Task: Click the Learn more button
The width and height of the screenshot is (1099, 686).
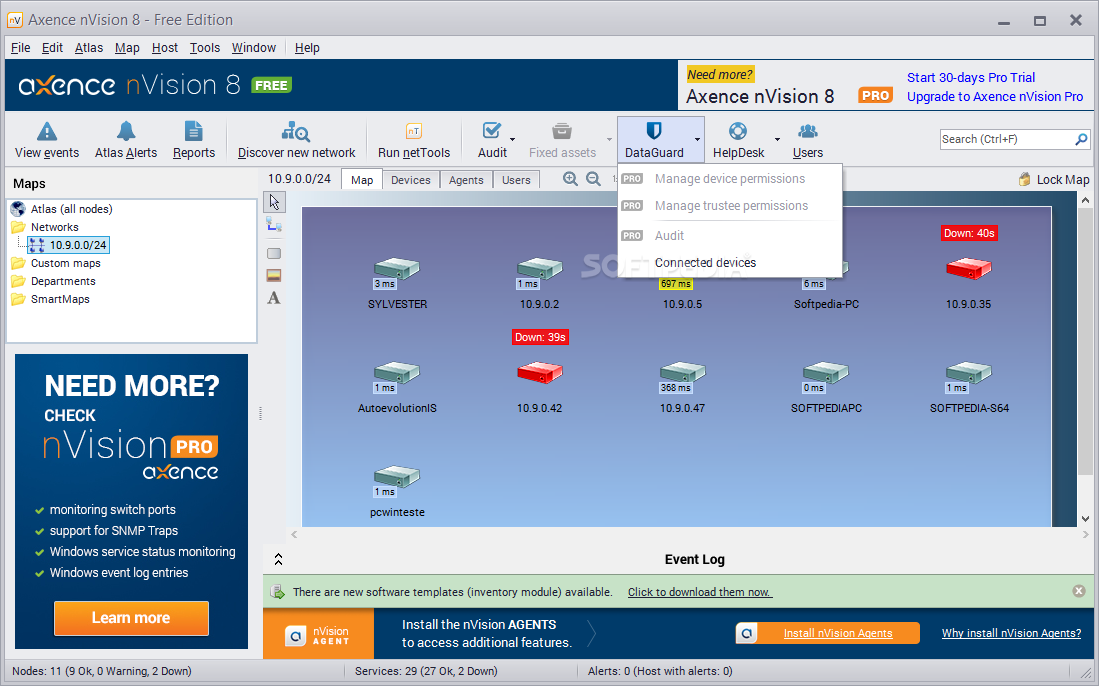Action: click(131, 618)
